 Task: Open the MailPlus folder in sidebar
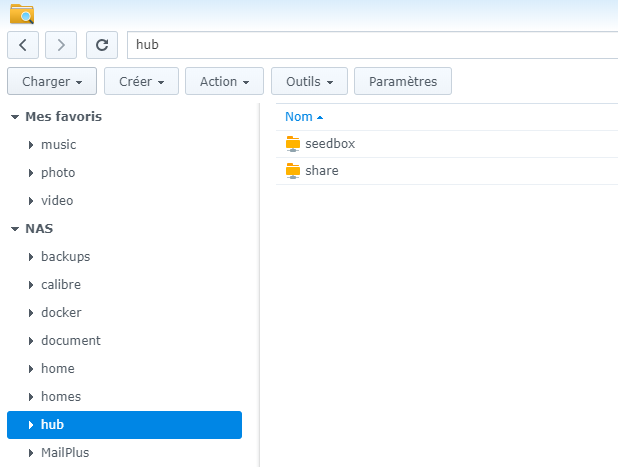[65, 453]
